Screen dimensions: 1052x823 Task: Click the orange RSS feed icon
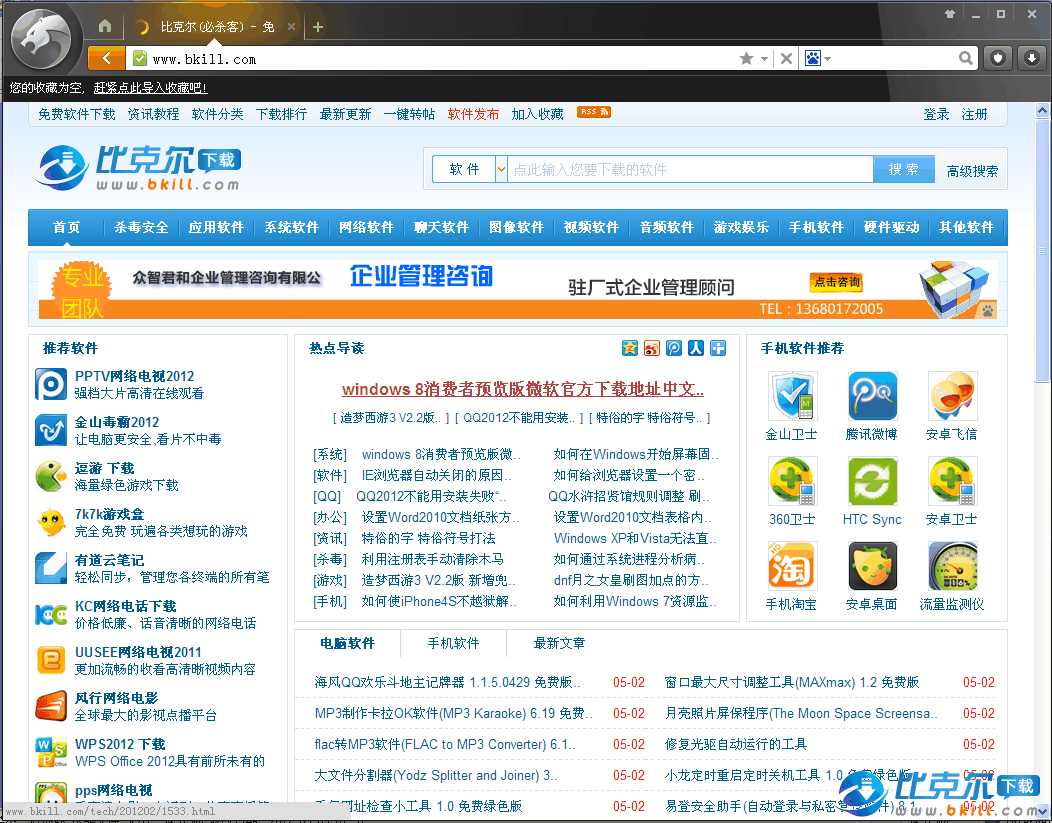click(594, 112)
